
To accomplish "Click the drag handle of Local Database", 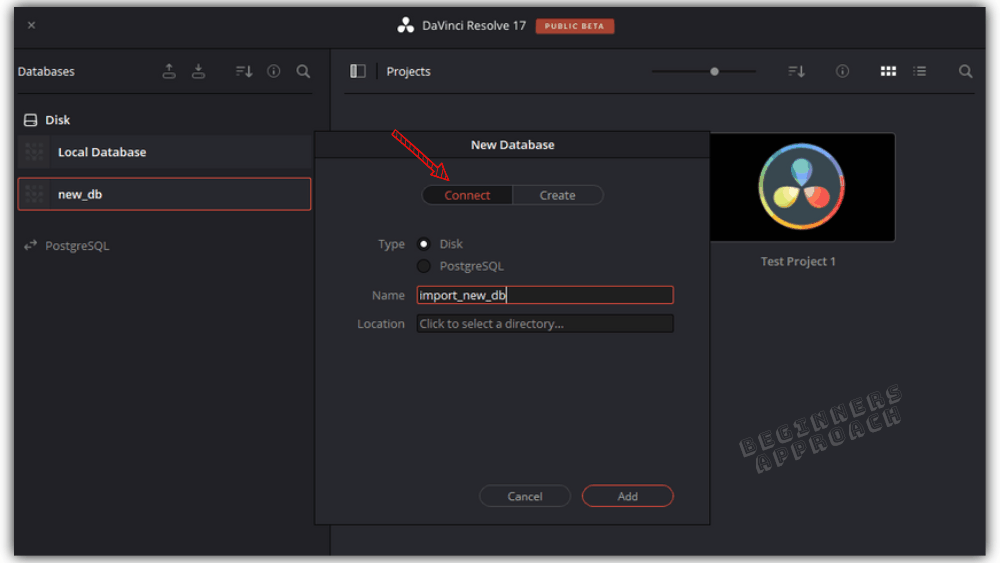I will click(34, 152).
